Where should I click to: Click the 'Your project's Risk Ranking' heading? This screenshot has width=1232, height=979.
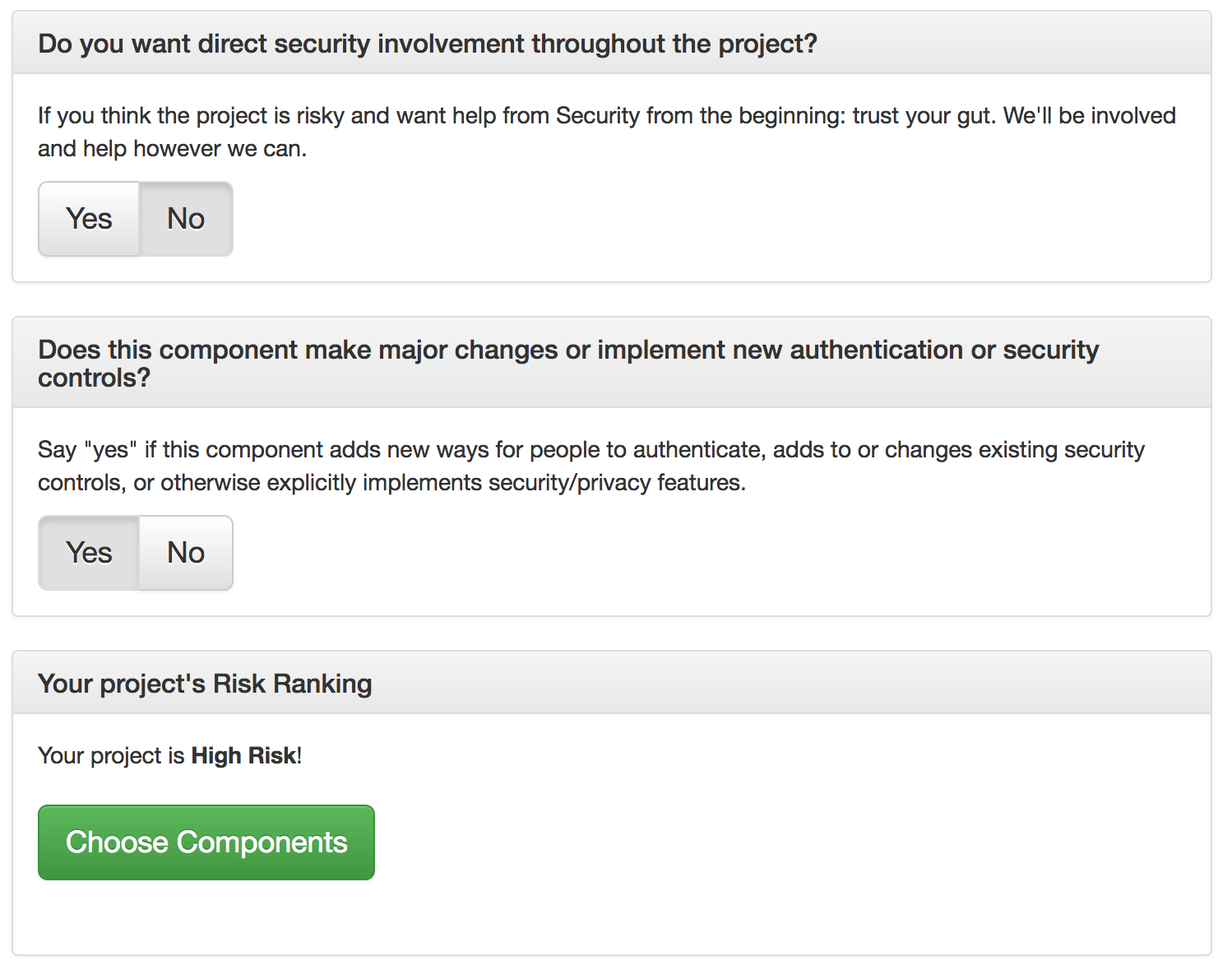coord(205,684)
